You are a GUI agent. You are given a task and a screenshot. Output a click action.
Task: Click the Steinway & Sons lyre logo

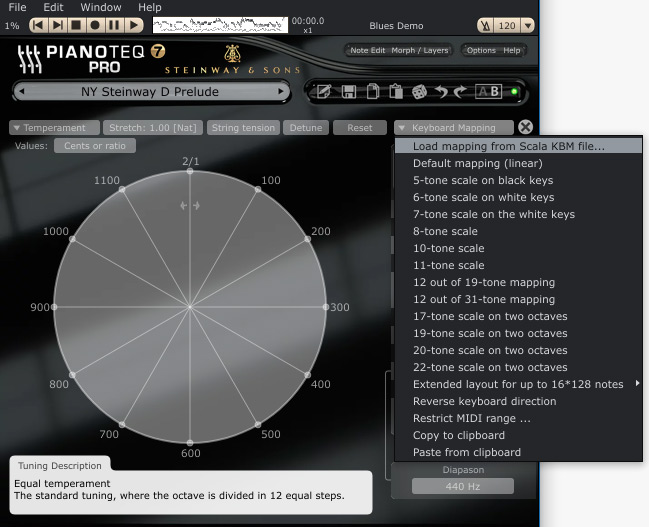coord(233,53)
